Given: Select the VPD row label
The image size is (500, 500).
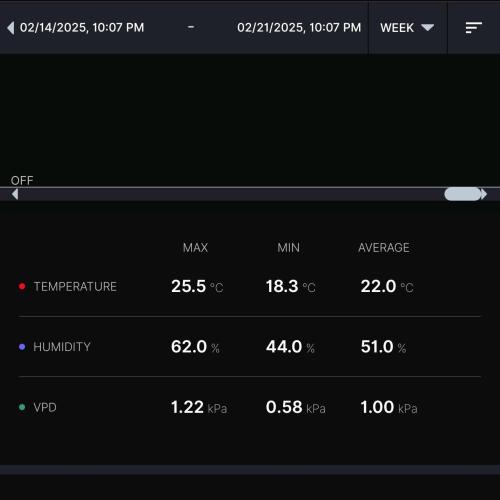Looking at the screenshot, I should pyautogui.click(x=45, y=407).
